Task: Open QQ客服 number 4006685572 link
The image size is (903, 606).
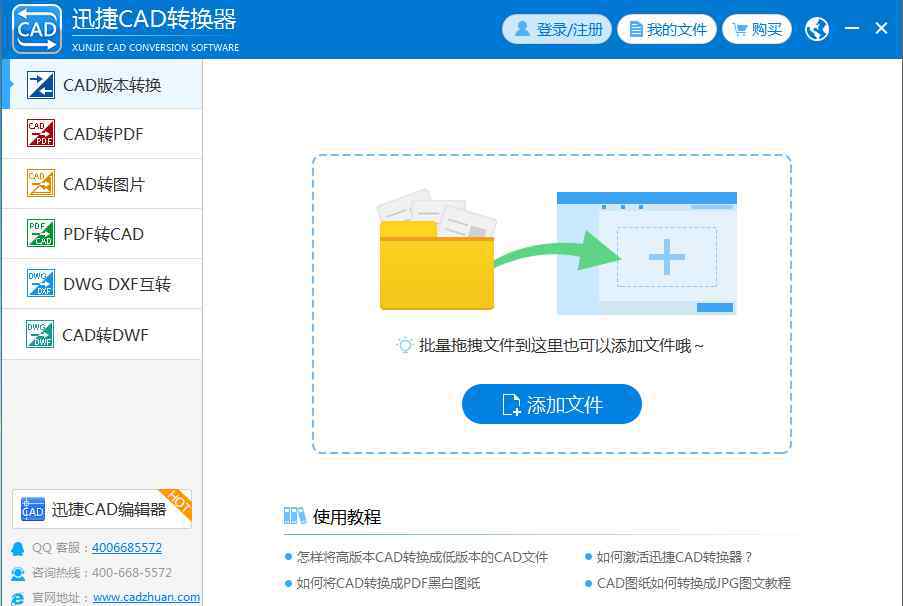Action: coord(127,548)
